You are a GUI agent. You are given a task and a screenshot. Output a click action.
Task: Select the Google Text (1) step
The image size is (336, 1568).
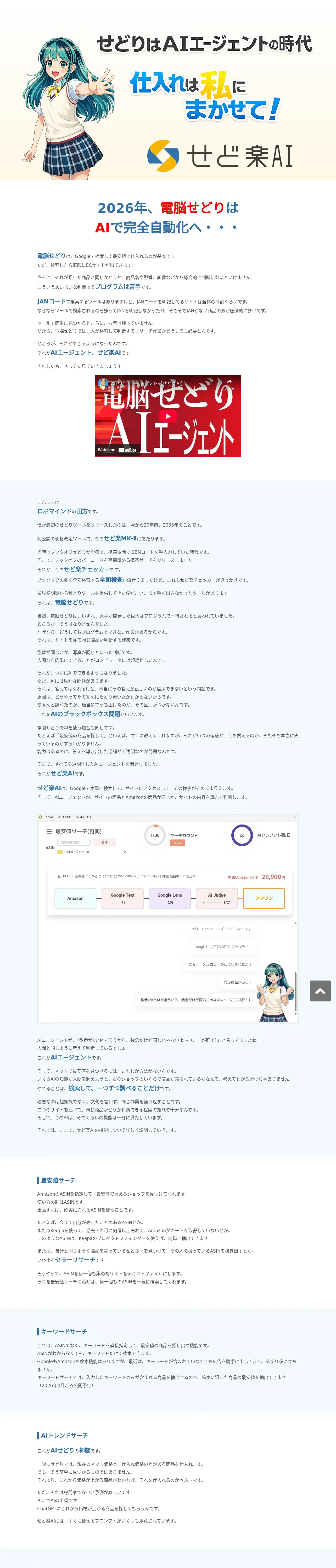[x=122, y=898]
